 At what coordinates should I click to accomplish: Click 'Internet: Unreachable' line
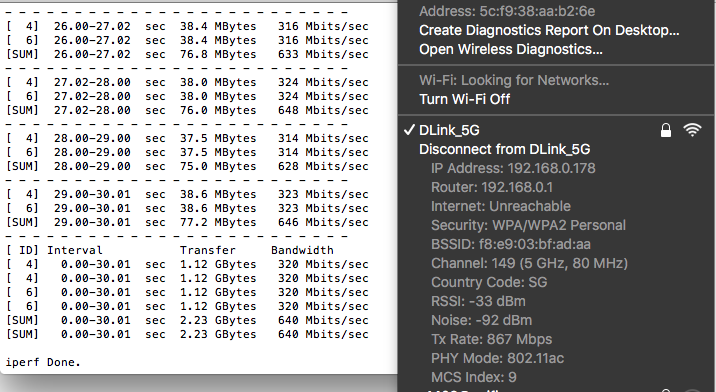coord(500,207)
